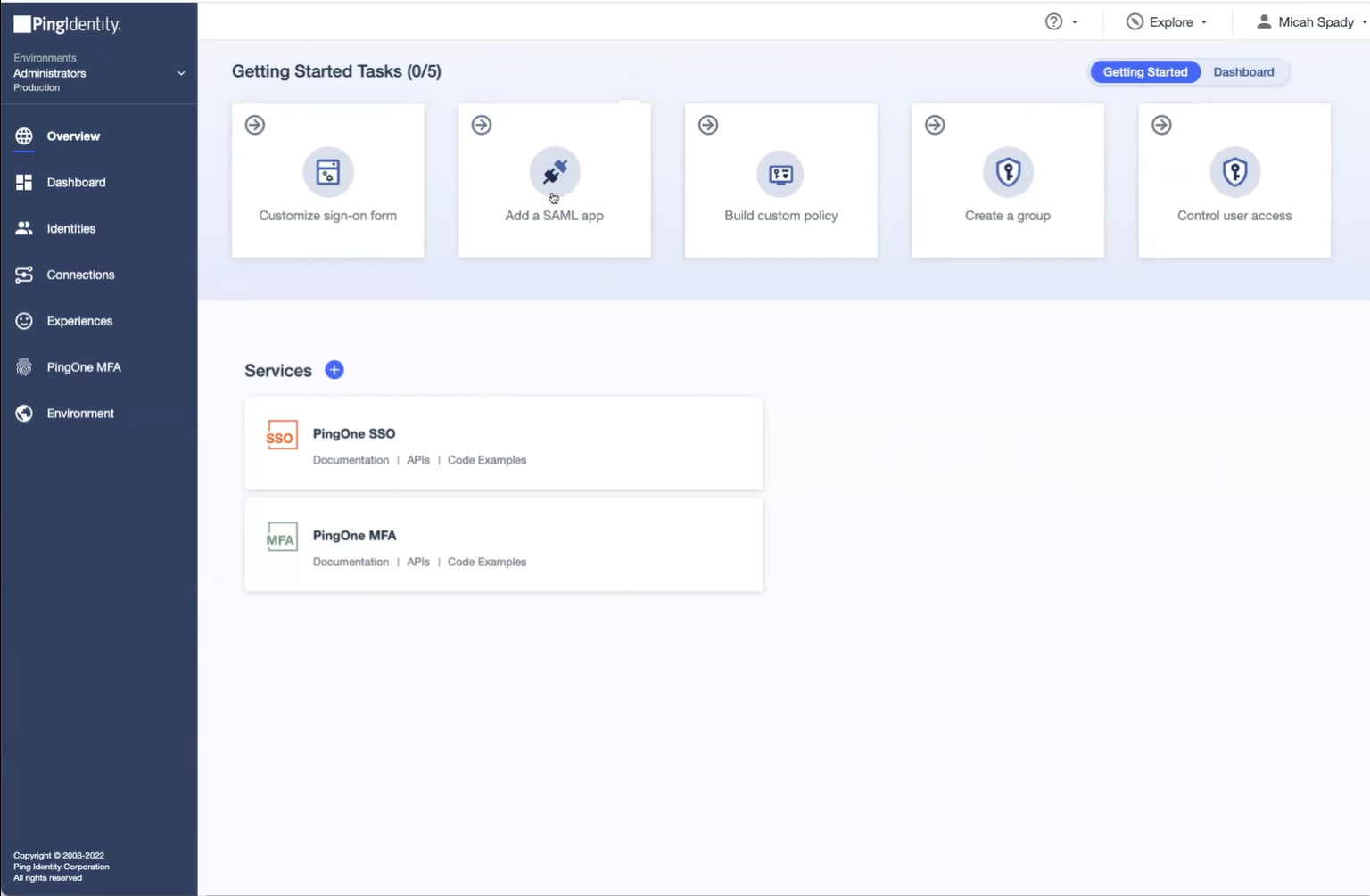Switch to the Dashboard view toggle

click(1243, 71)
